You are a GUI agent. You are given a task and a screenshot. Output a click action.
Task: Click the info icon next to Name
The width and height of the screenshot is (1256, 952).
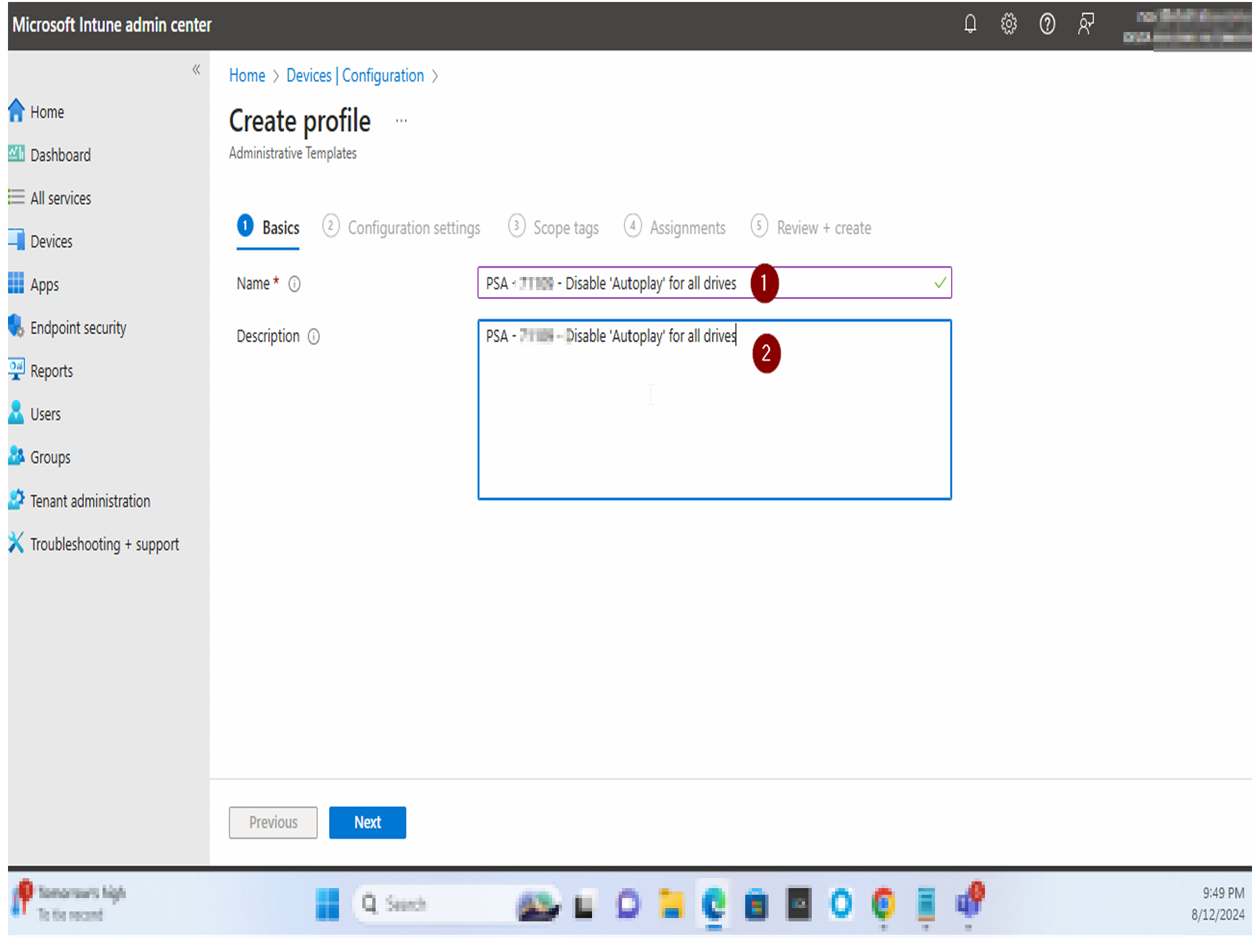pyautogui.click(x=294, y=284)
